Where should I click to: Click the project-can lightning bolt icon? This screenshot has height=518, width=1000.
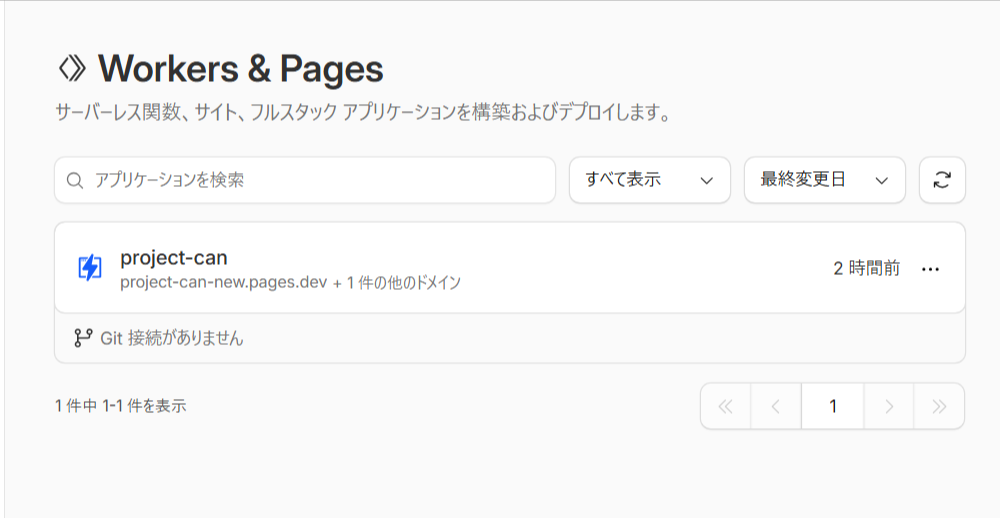(x=90, y=268)
